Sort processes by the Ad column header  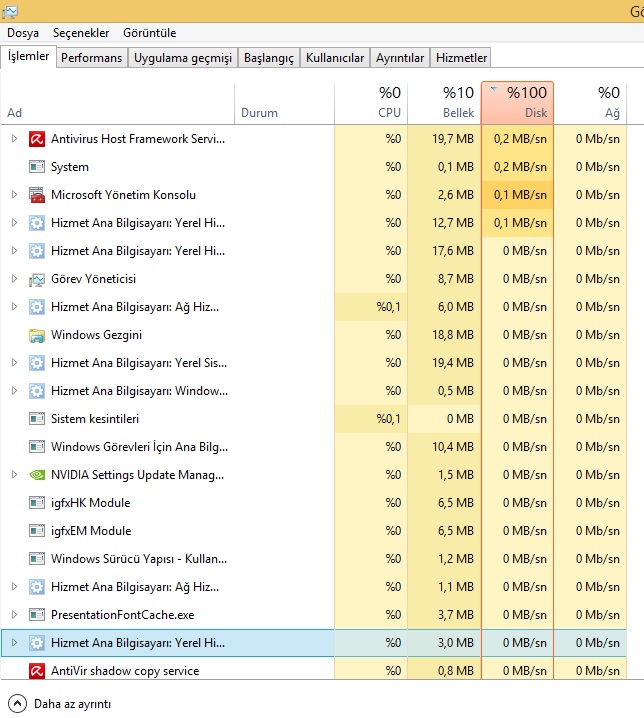117,103
